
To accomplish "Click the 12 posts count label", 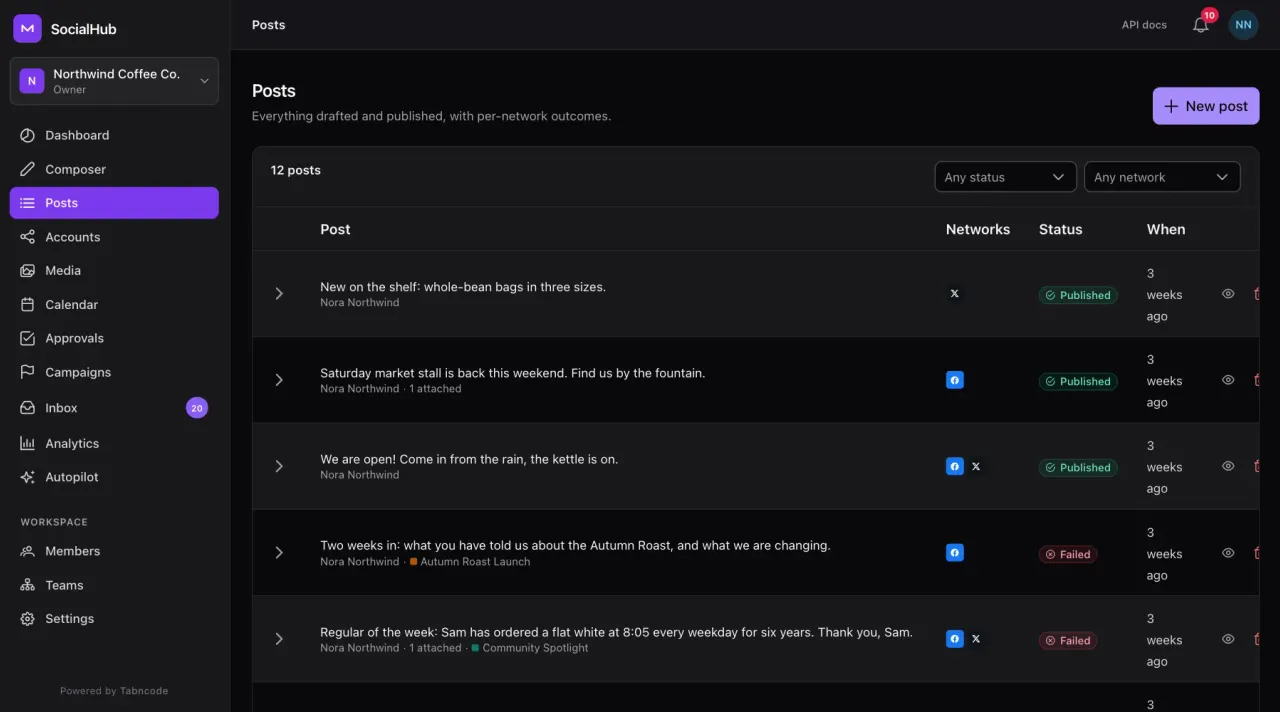I will pos(296,170).
